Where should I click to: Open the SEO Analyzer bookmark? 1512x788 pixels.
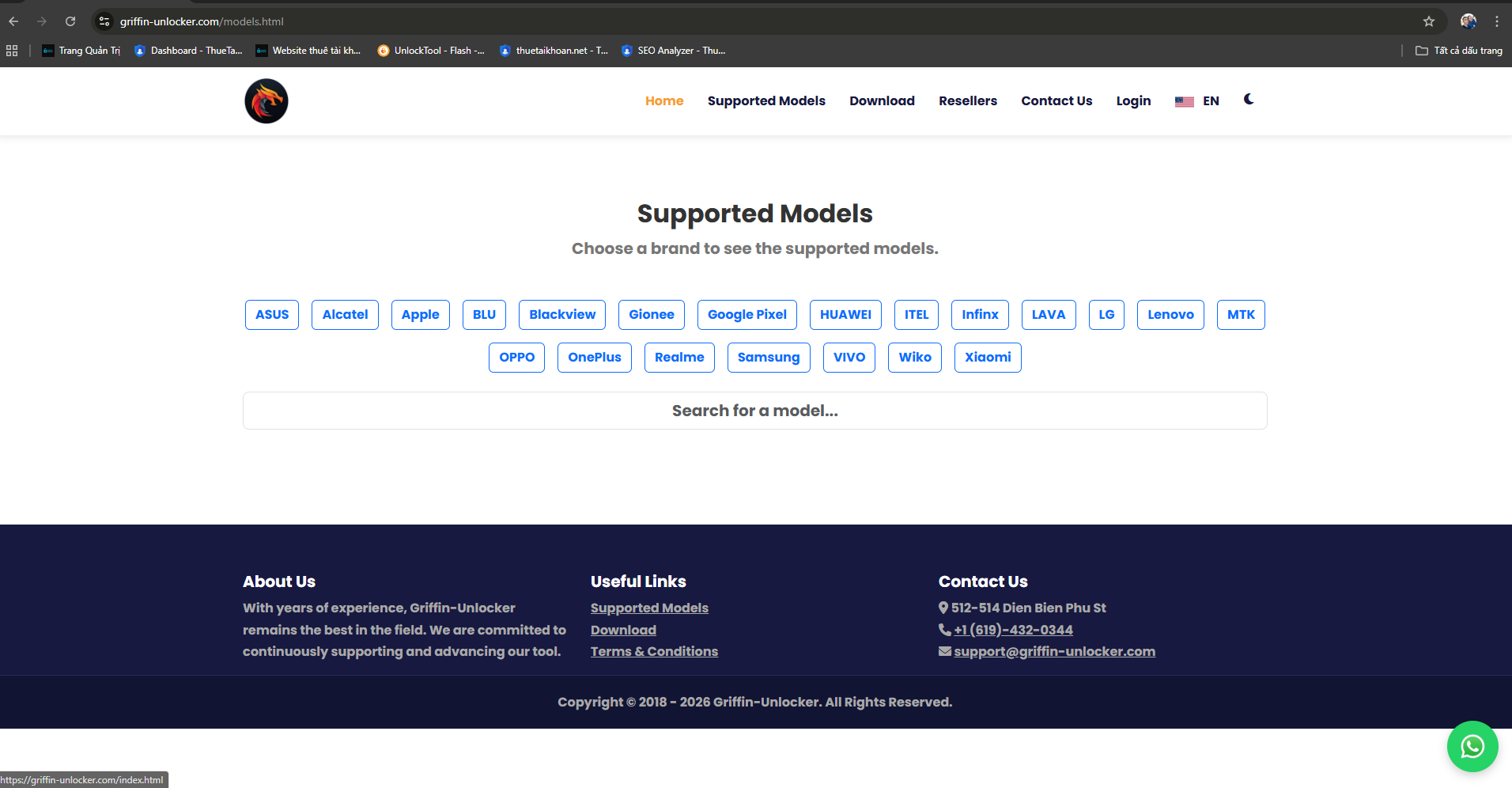coord(674,51)
